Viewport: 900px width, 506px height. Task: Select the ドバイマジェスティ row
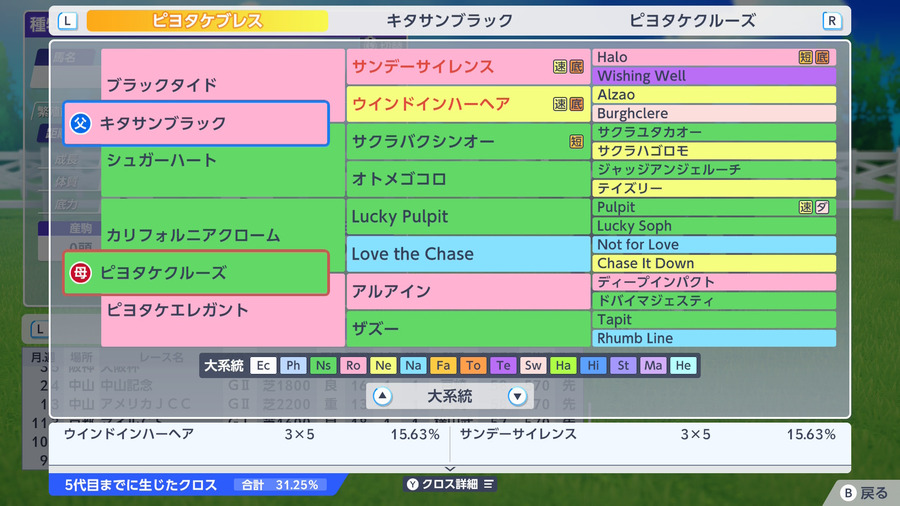pos(714,301)
